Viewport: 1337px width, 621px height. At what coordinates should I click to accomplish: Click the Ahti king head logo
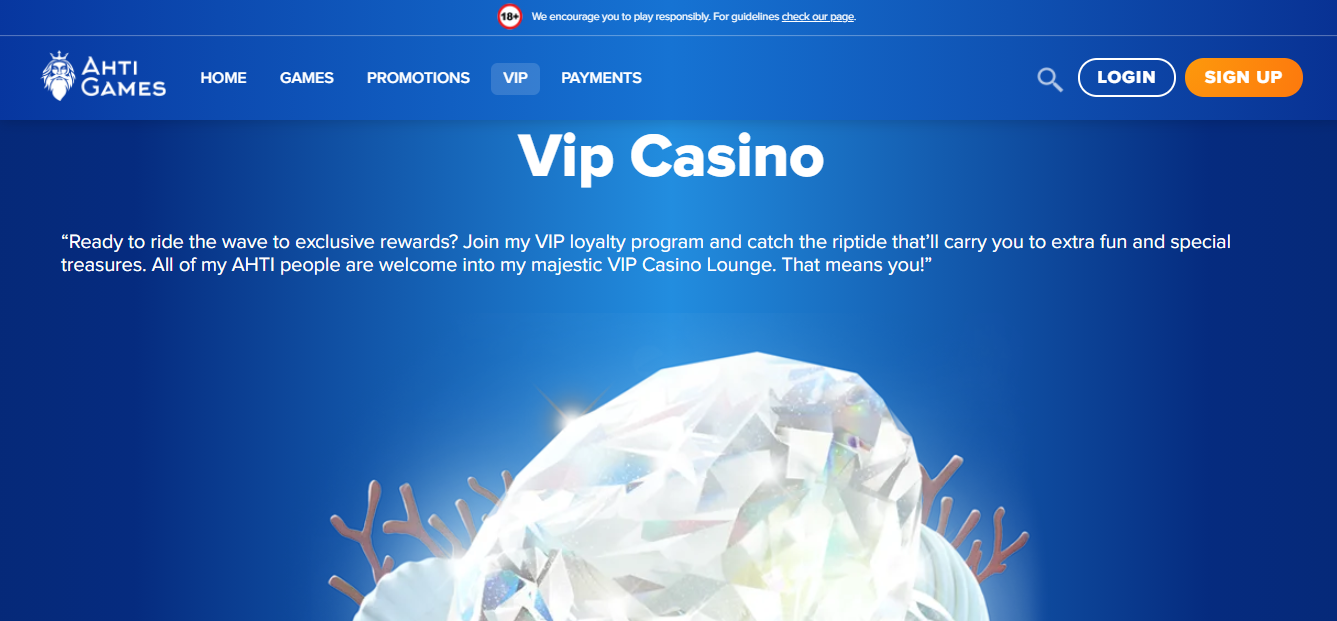pos(58,76)
